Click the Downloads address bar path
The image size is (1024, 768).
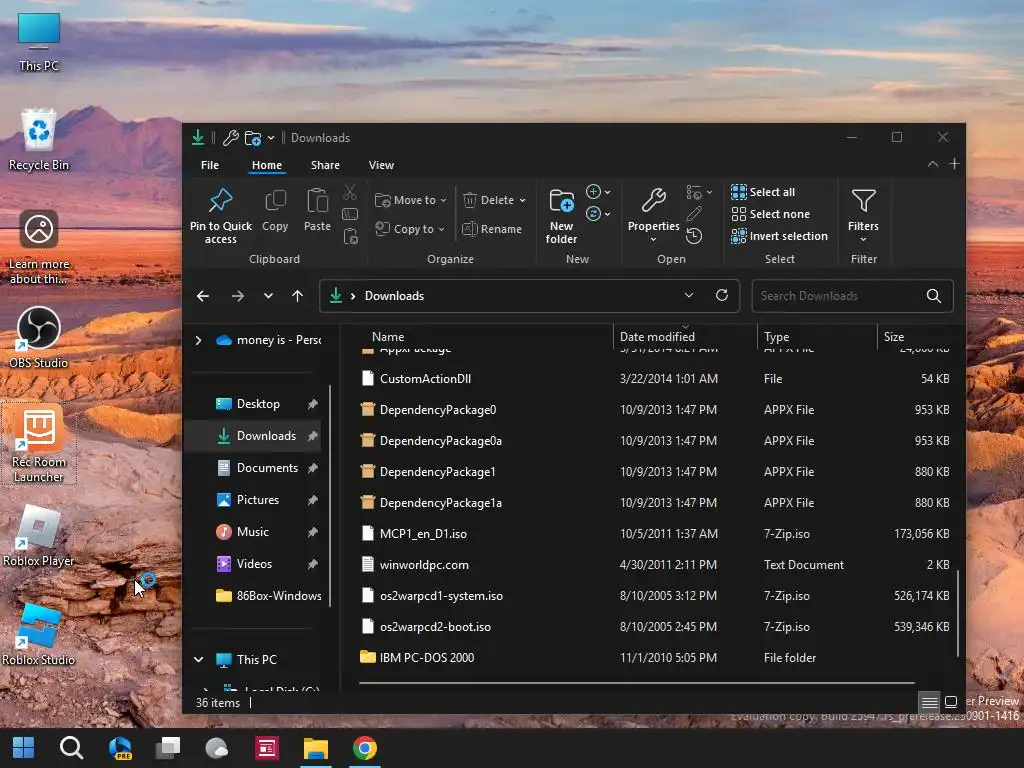(x=394, y=296)
